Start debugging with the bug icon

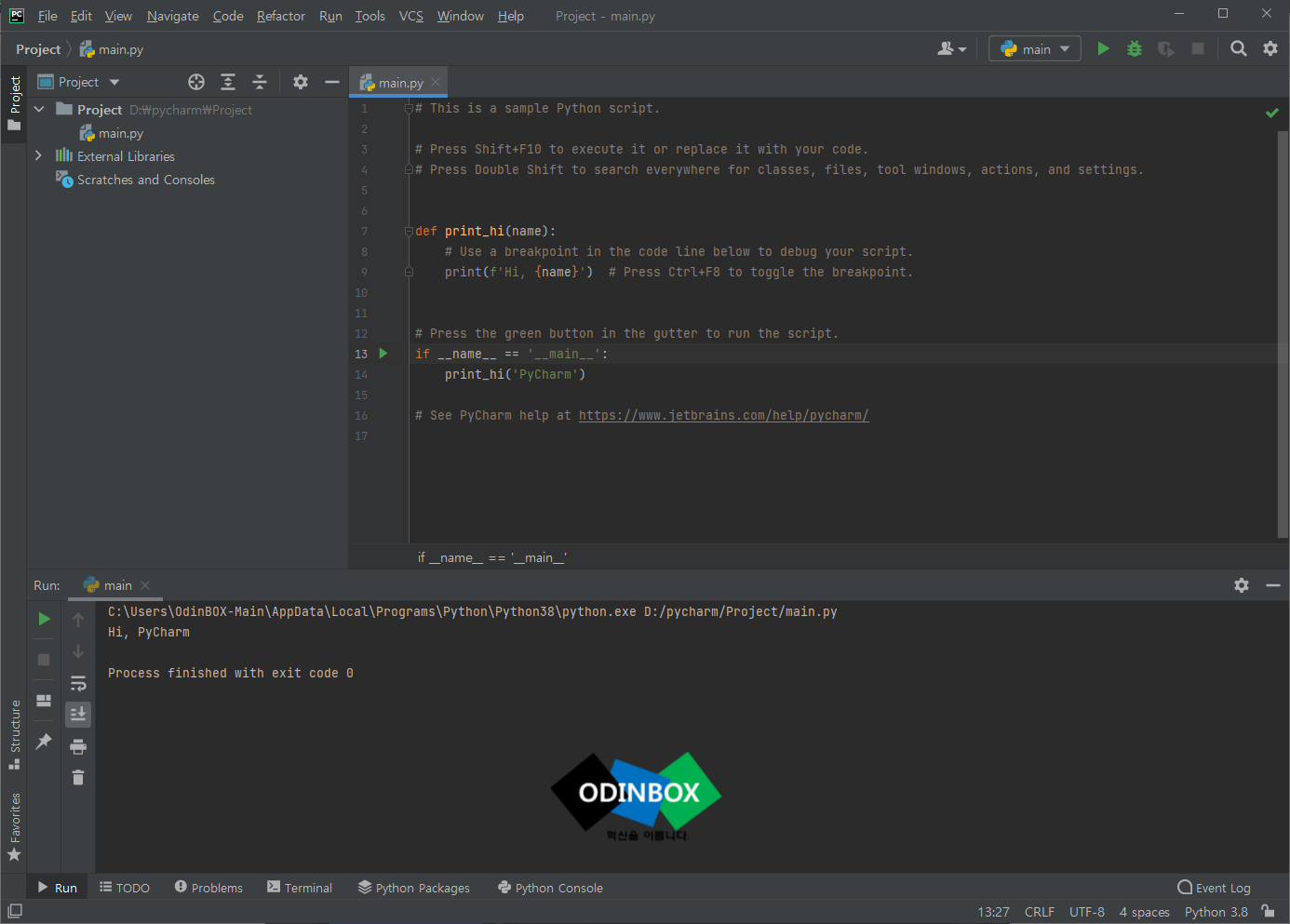pyautogui.click(x=1135, y=48)
